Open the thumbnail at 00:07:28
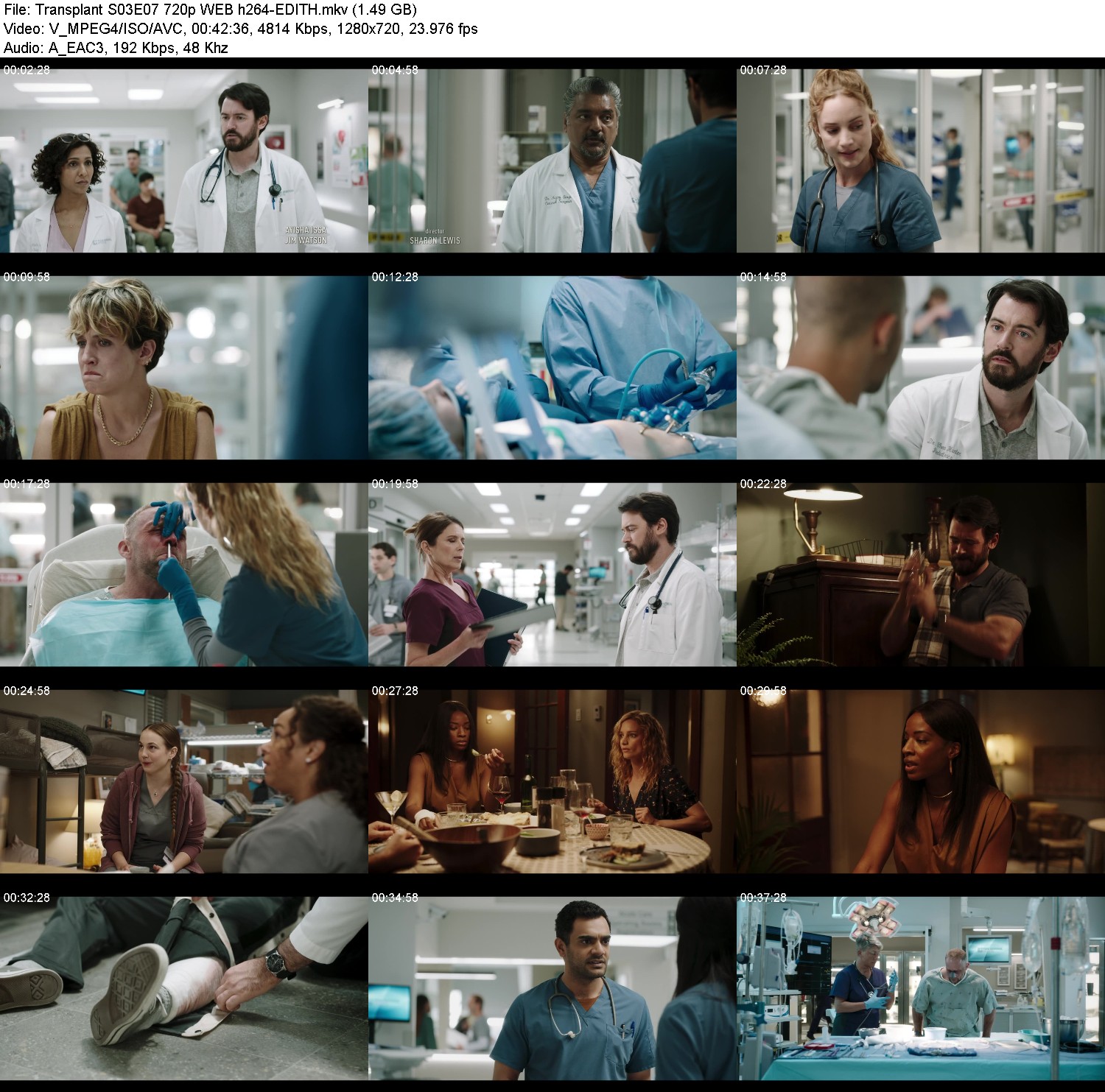Viewport: 1105px width, 1092px height. click(921, 161)
